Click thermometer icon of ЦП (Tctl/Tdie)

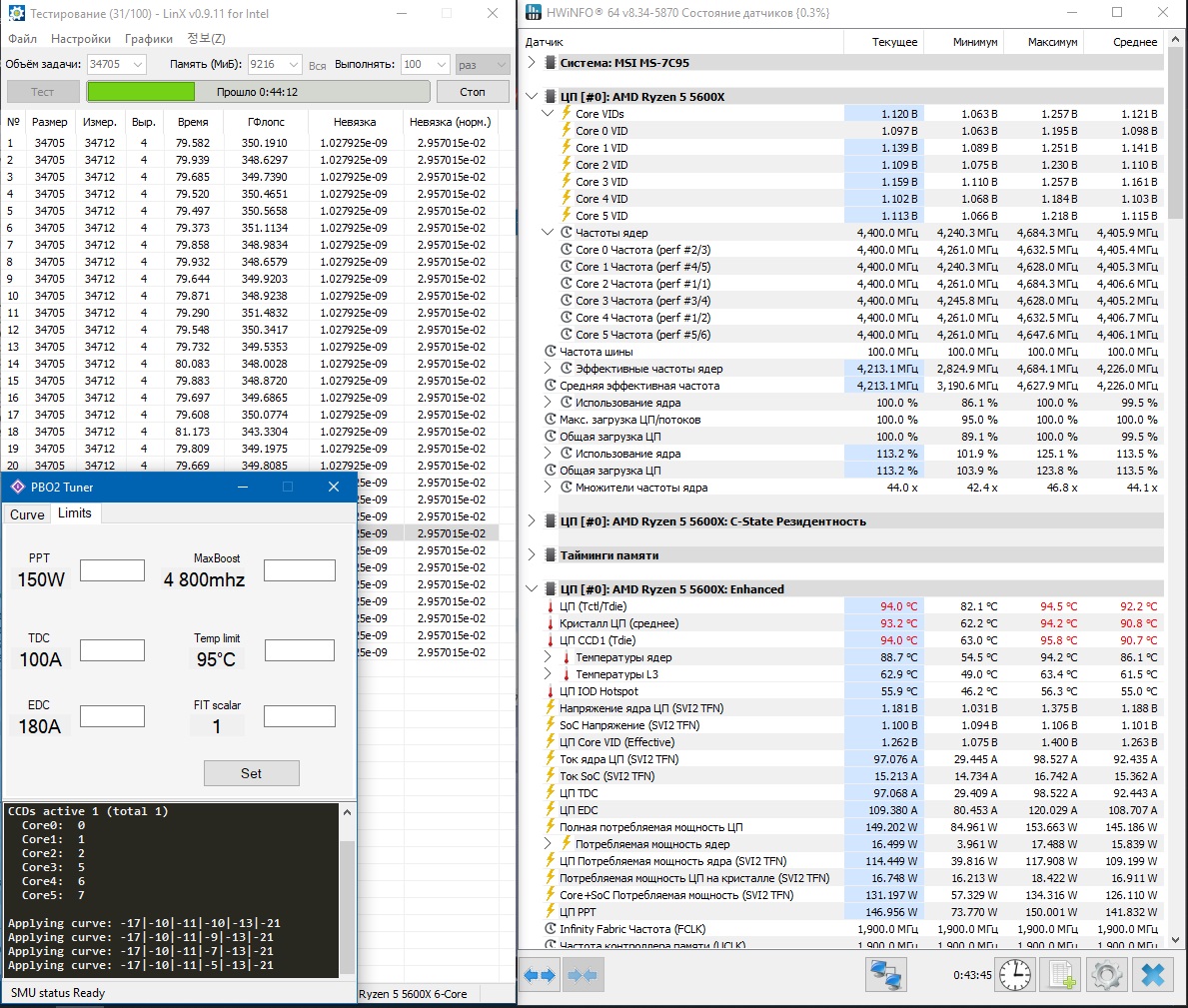pyautogui.click(x=551, y=606)
